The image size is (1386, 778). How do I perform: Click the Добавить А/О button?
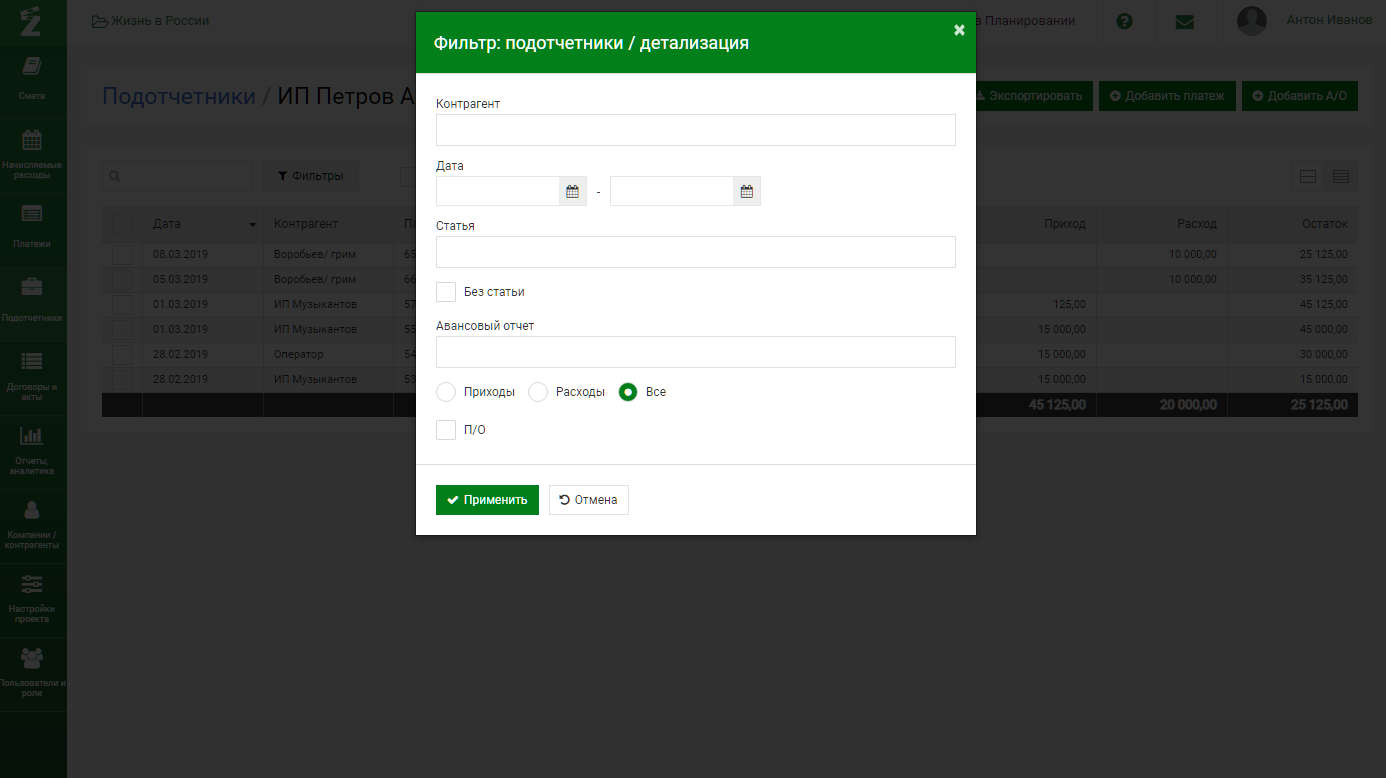pyautogui.click(x=1300, y=96)
